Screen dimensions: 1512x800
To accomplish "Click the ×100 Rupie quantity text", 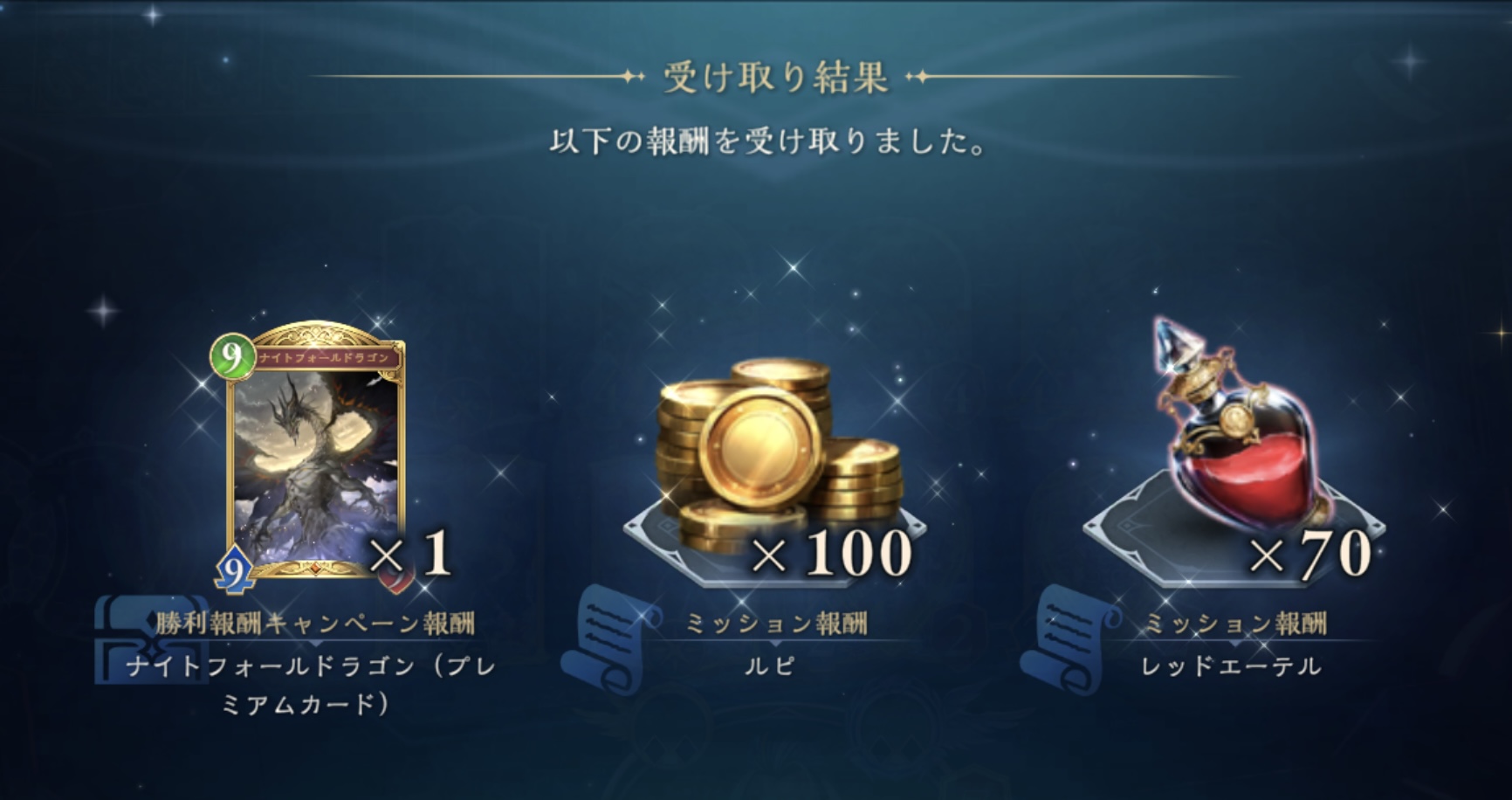I will tap(831, 555).
